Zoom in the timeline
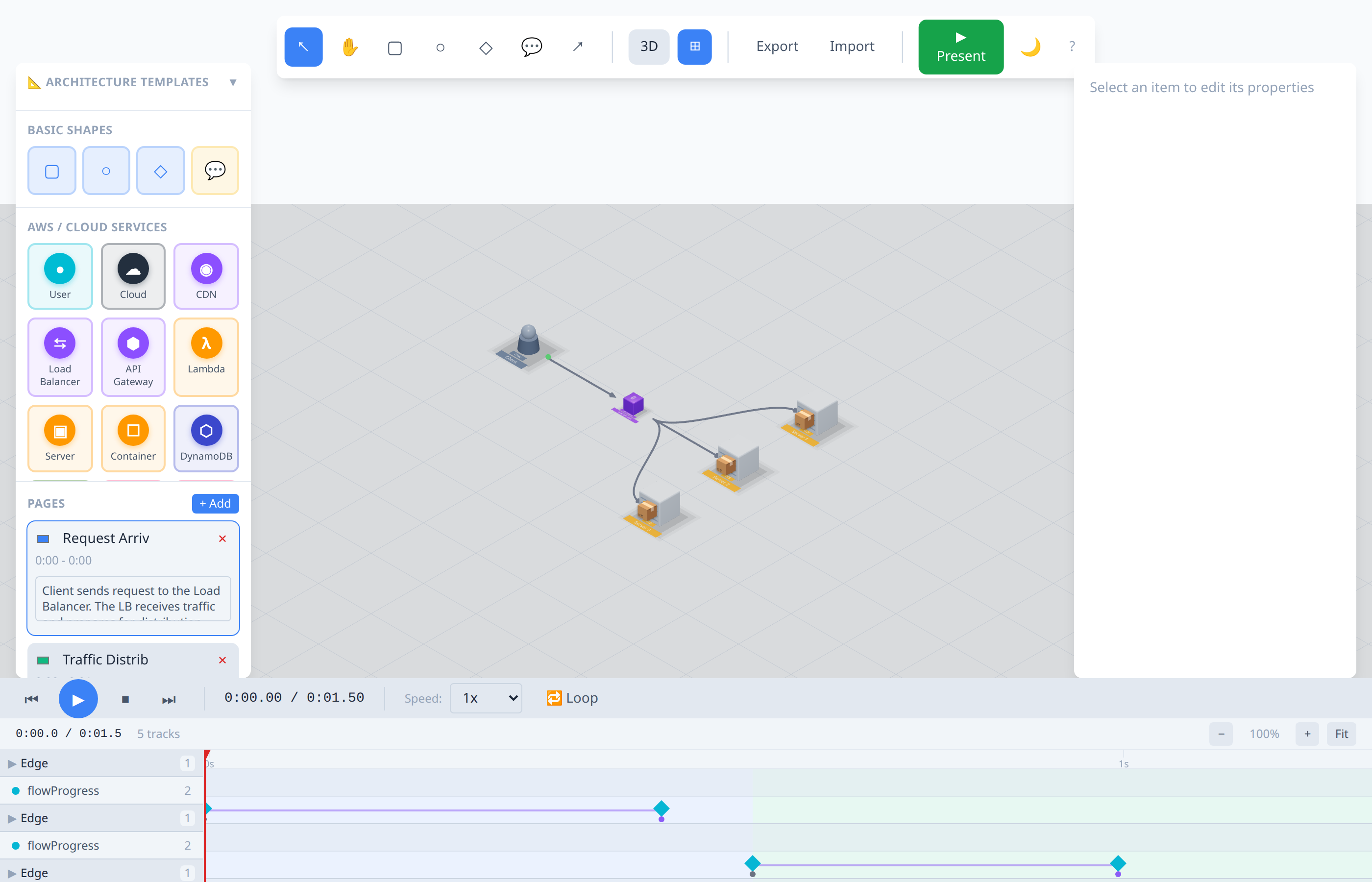Screen dimensions: 1372x882 pos(1307,734)
